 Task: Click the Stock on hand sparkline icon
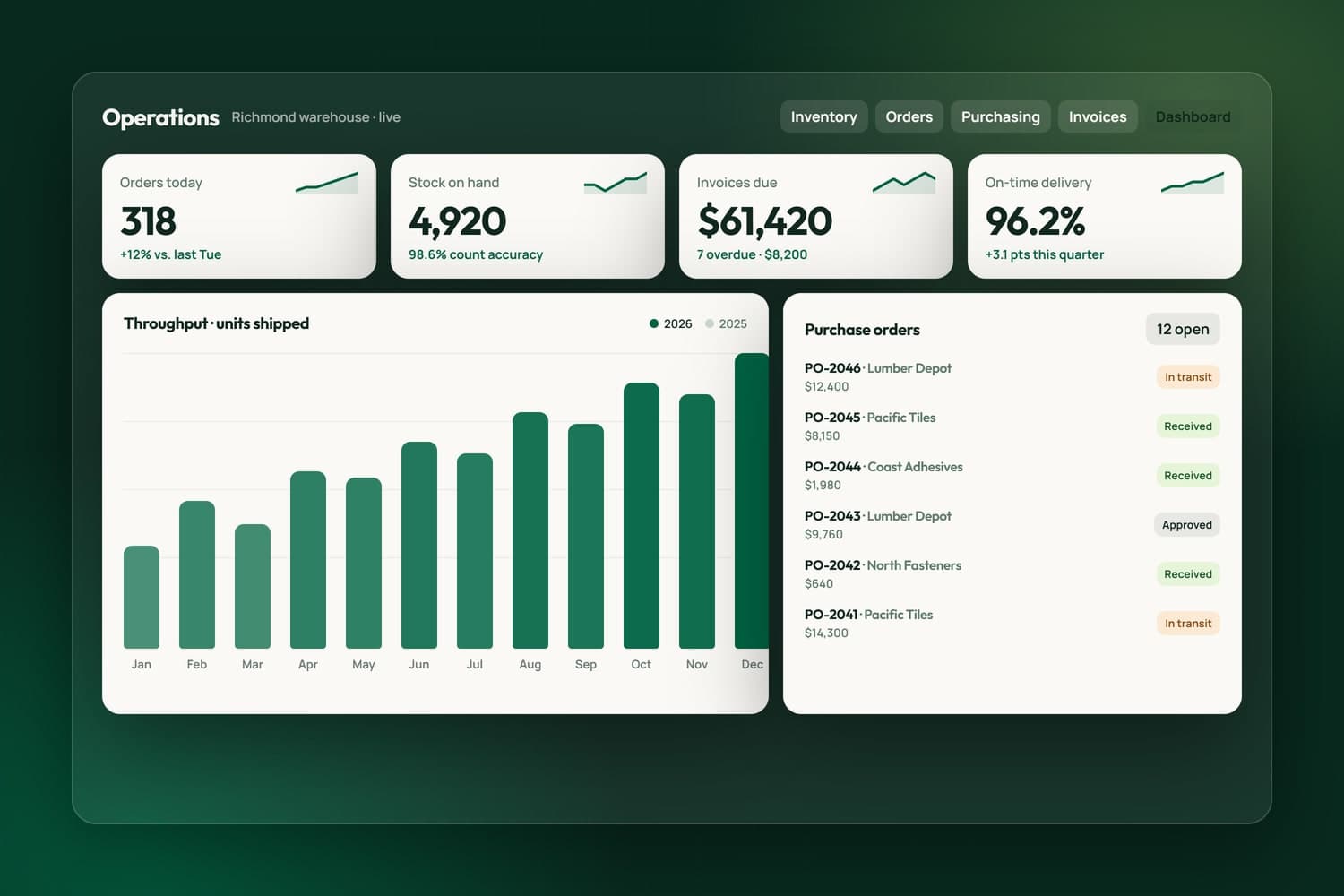(616, 183)
